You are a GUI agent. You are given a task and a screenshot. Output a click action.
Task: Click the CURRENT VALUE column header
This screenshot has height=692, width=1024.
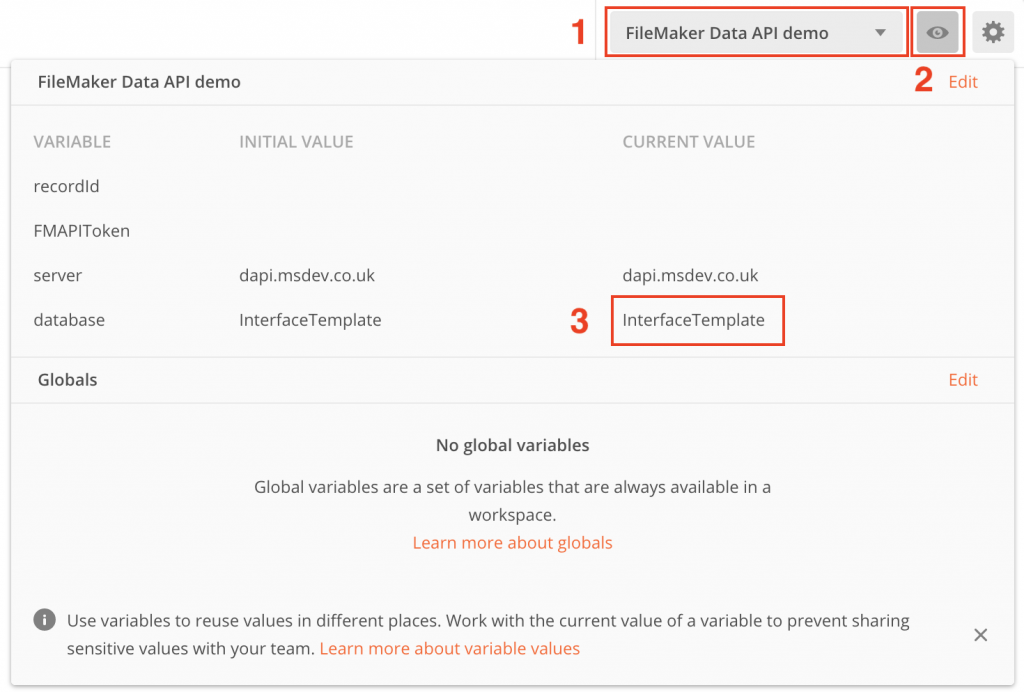click(688, 141)
